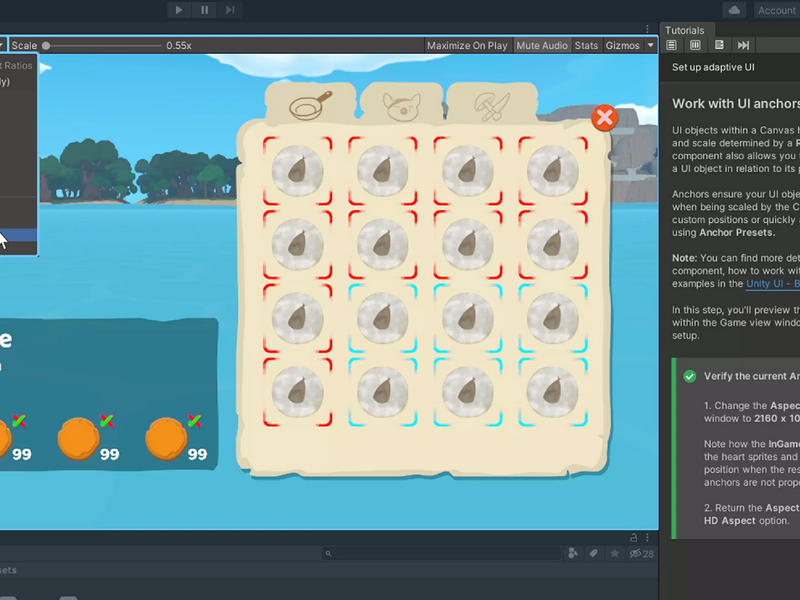Click the skip-forward icon in Tutorials toolbar
The image size is (800, 600).
(x=743, y=45)
